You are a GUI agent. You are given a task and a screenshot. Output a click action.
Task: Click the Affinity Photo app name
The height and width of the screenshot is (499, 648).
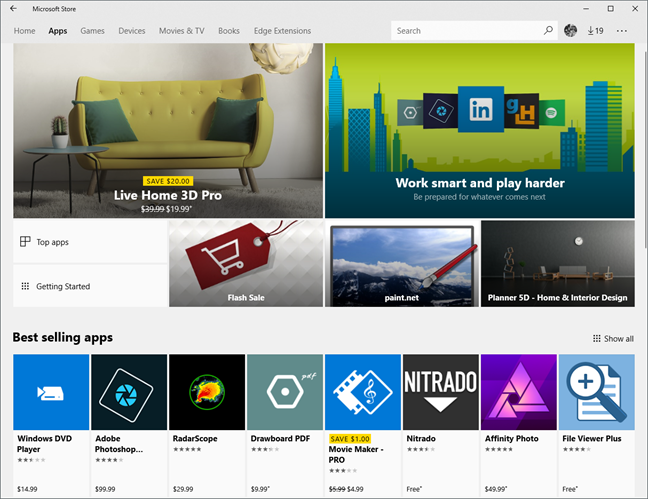(x=512, y=439)
